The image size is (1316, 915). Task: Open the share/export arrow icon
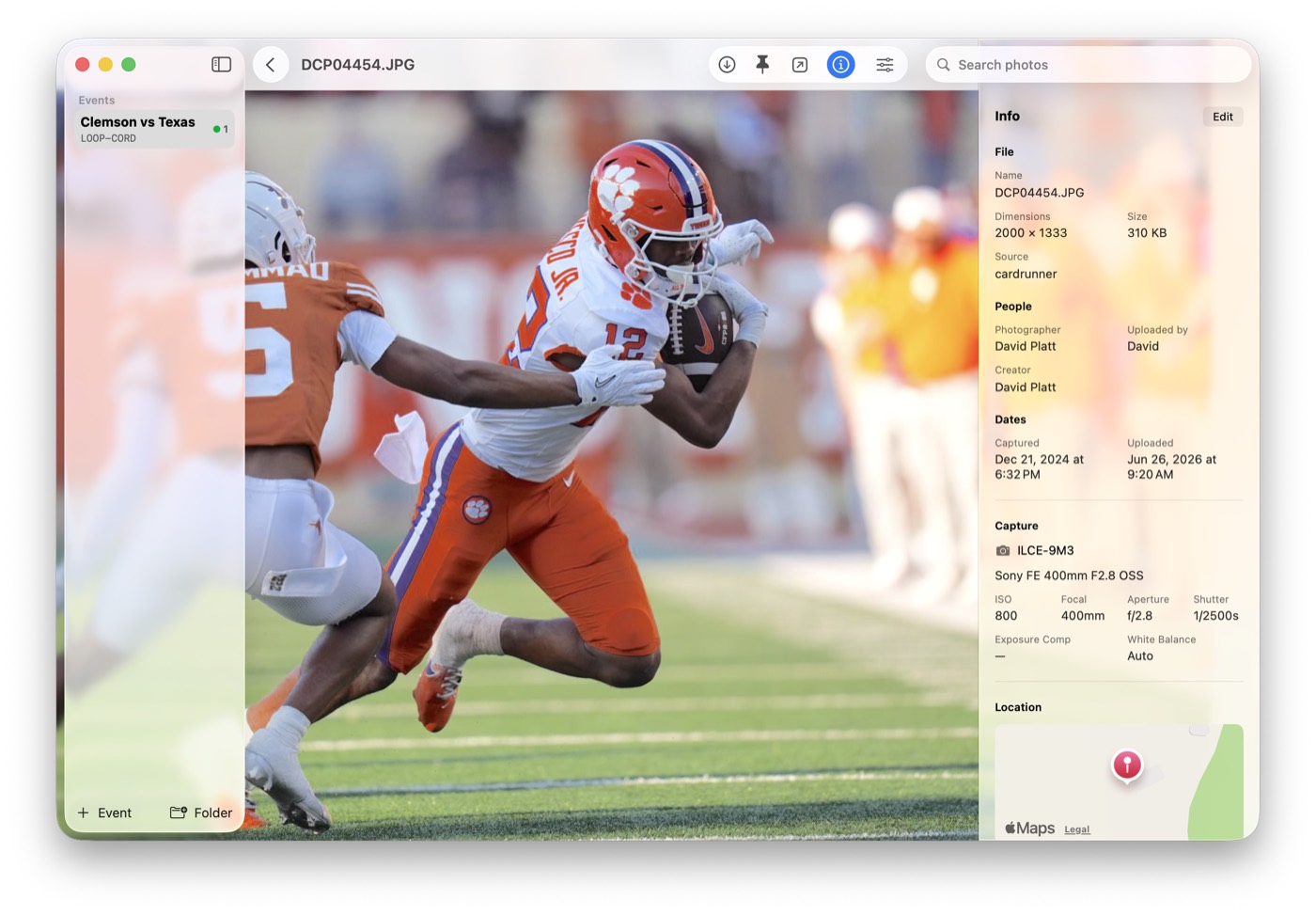[x=800, y=65]
